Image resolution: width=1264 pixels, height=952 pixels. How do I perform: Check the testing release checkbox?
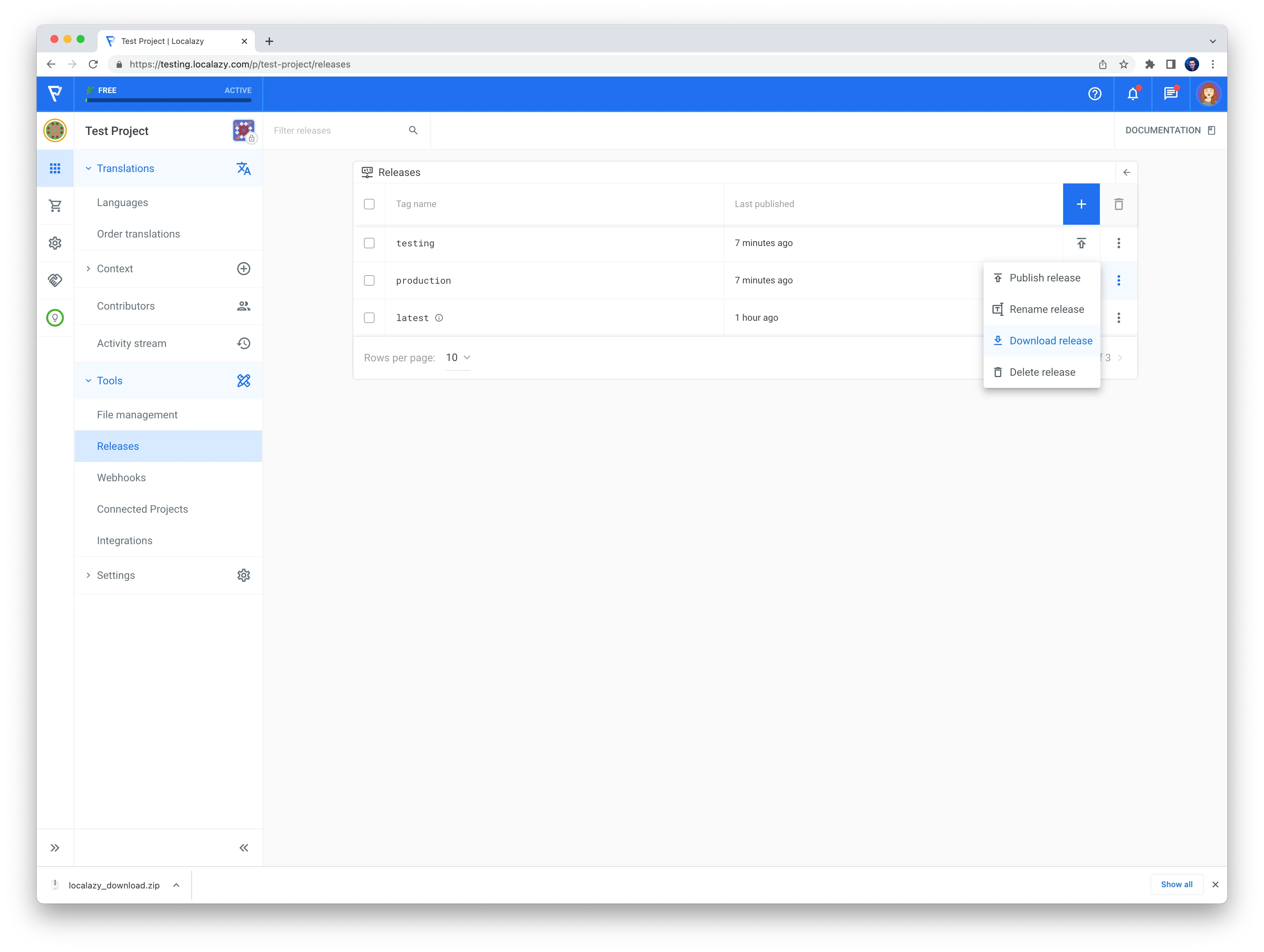tap(369, 243)
